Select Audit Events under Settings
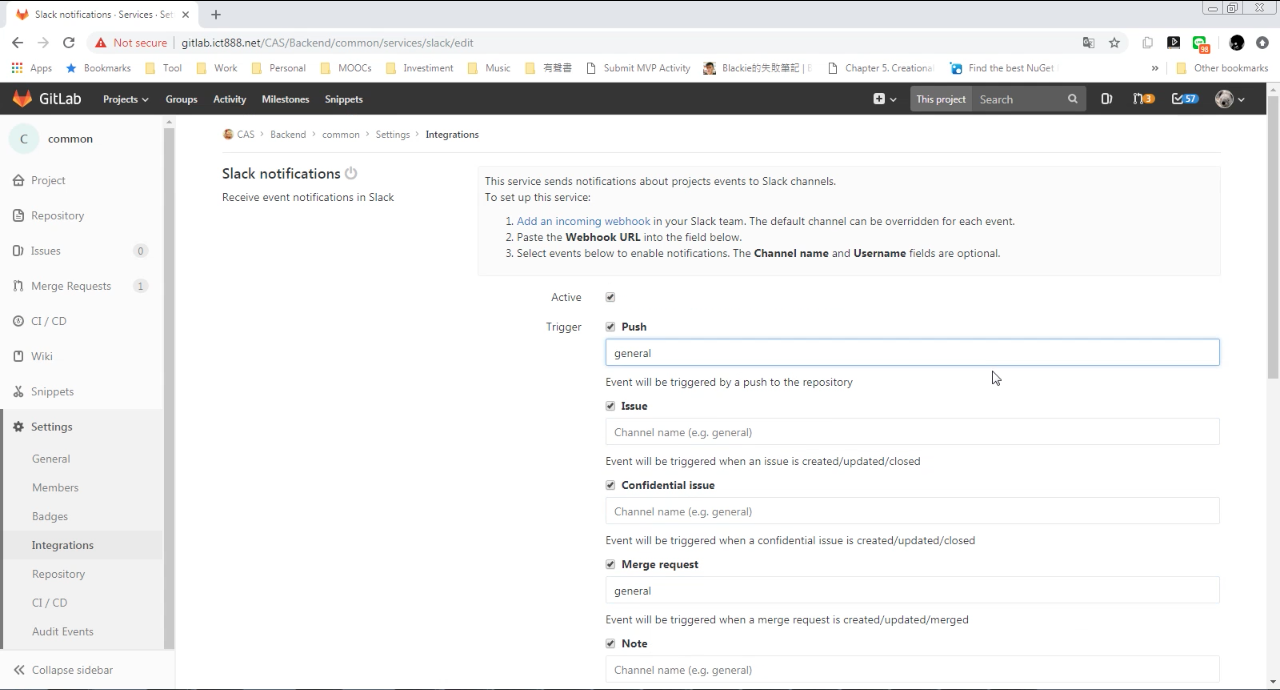Image resolution: width=1280 pixels, height=690 pixels. click(63, 632)
